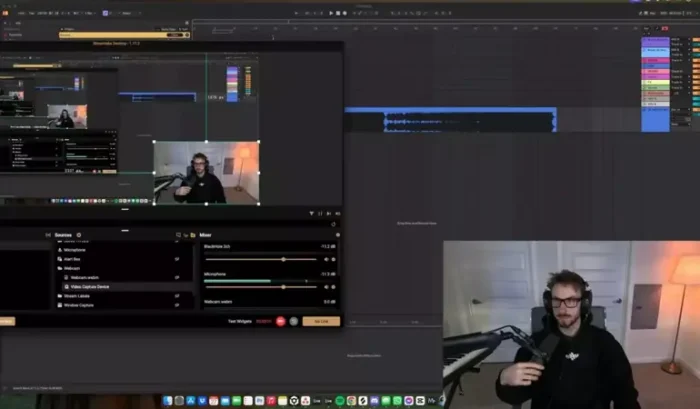
Task: Toggle visibility of Video Capture Device source
Action: point(177,286)
